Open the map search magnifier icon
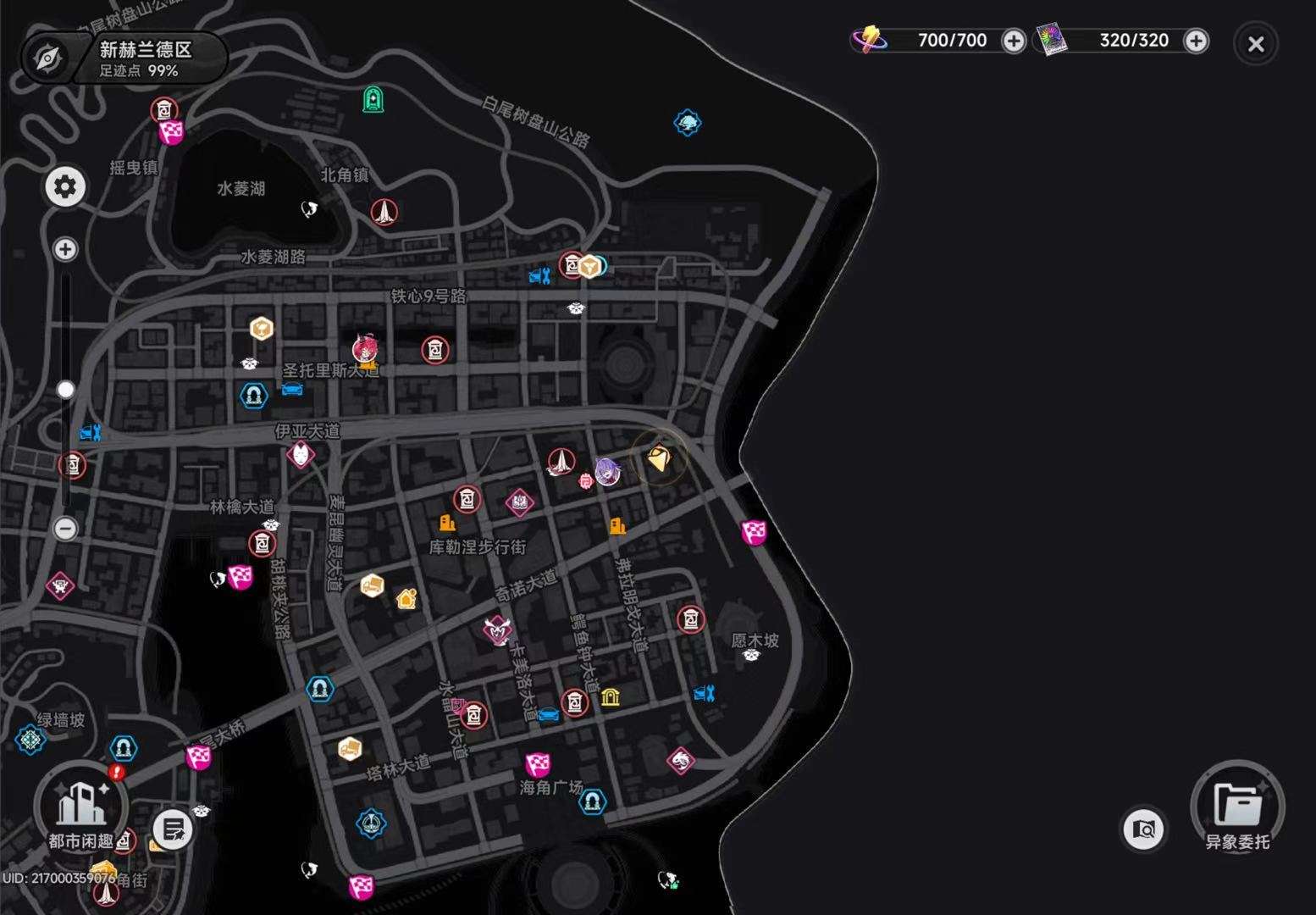This screenshot has width=1316, height=915. pos(1143,829)
